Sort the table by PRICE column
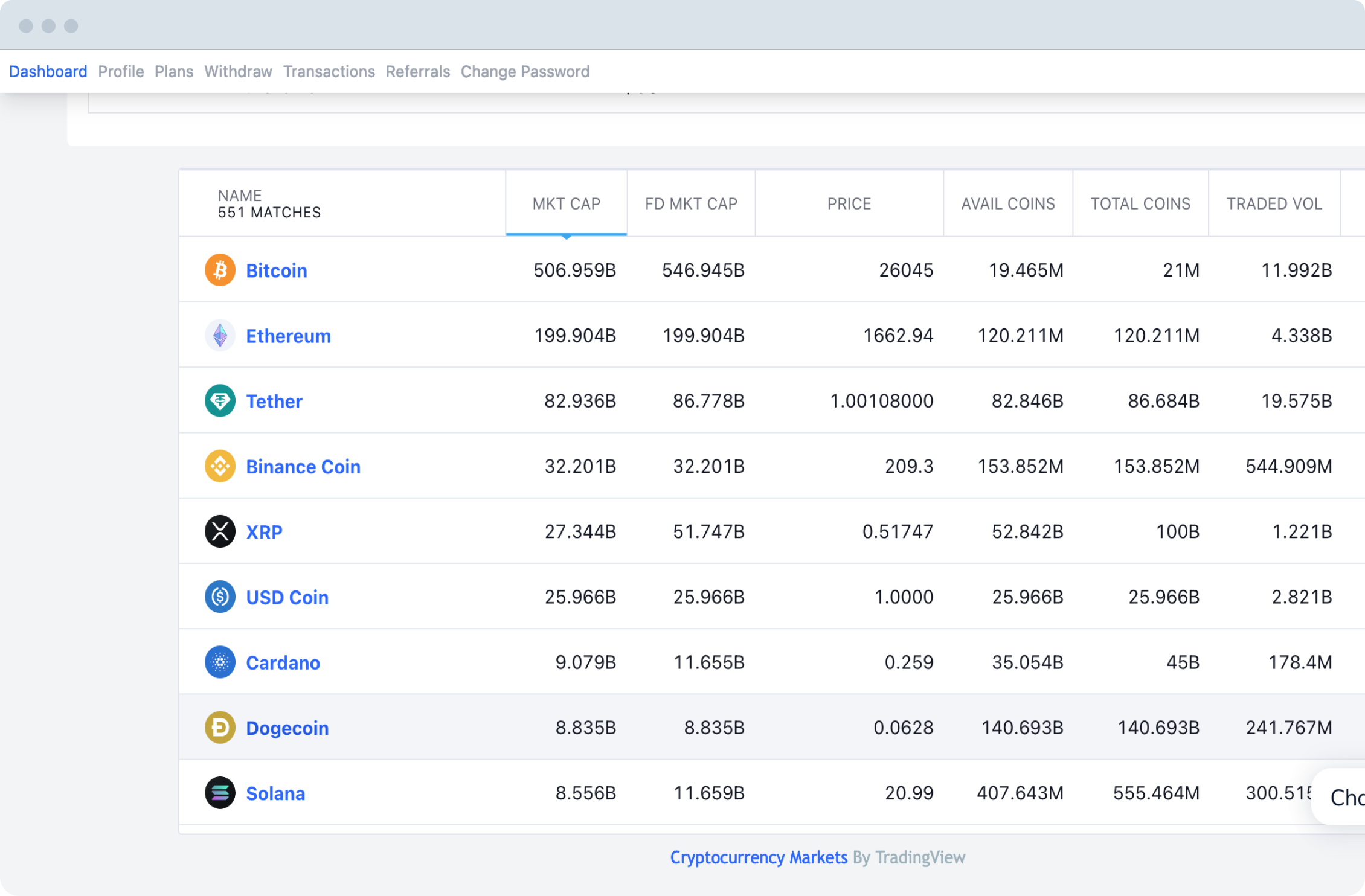Image resolution: width=1365 pixels, height=896 pixels. 849,203
